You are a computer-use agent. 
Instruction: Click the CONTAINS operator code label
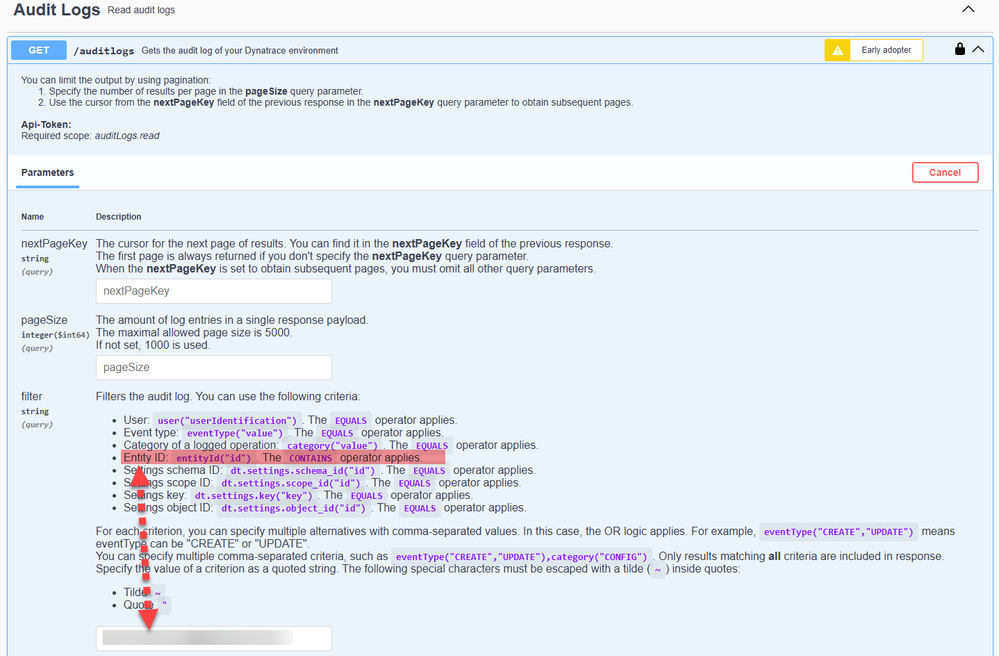311,458
